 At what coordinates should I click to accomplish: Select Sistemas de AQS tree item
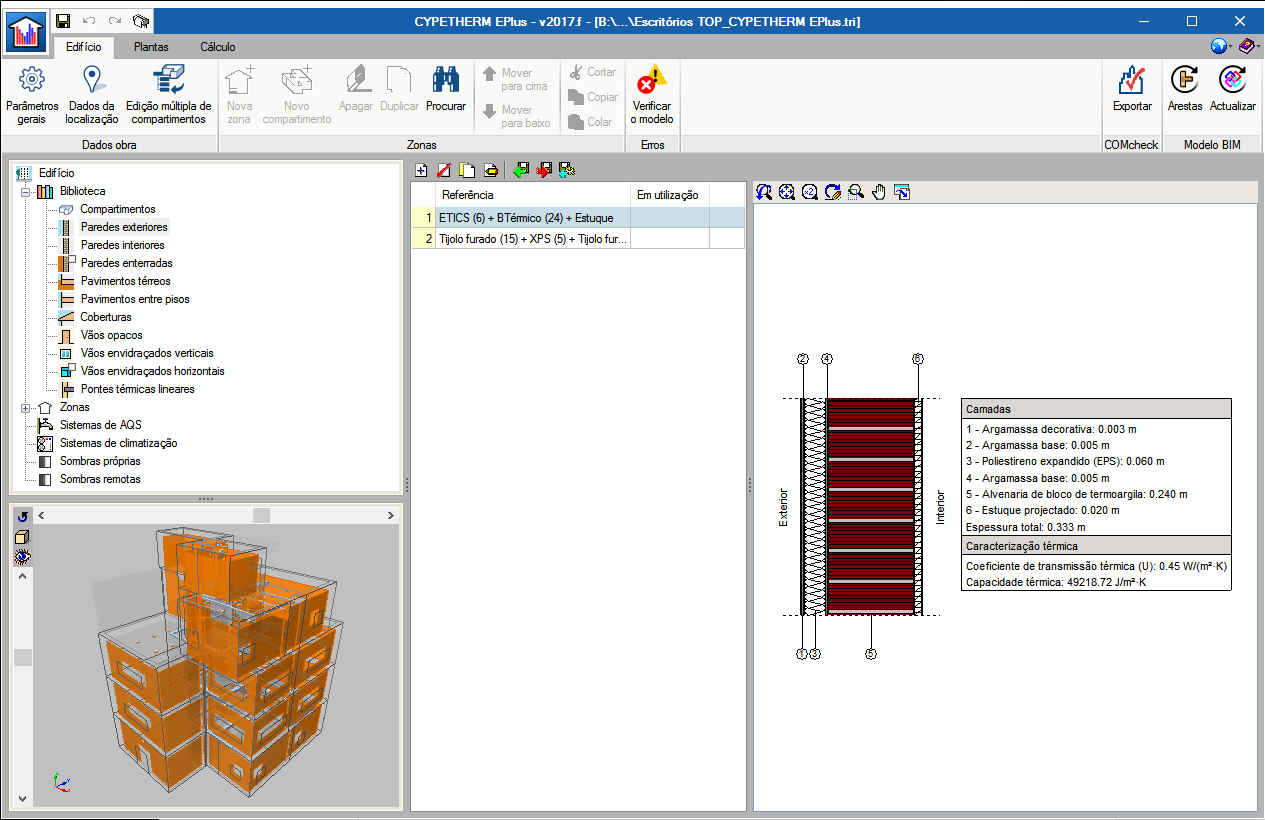(100, 425)
